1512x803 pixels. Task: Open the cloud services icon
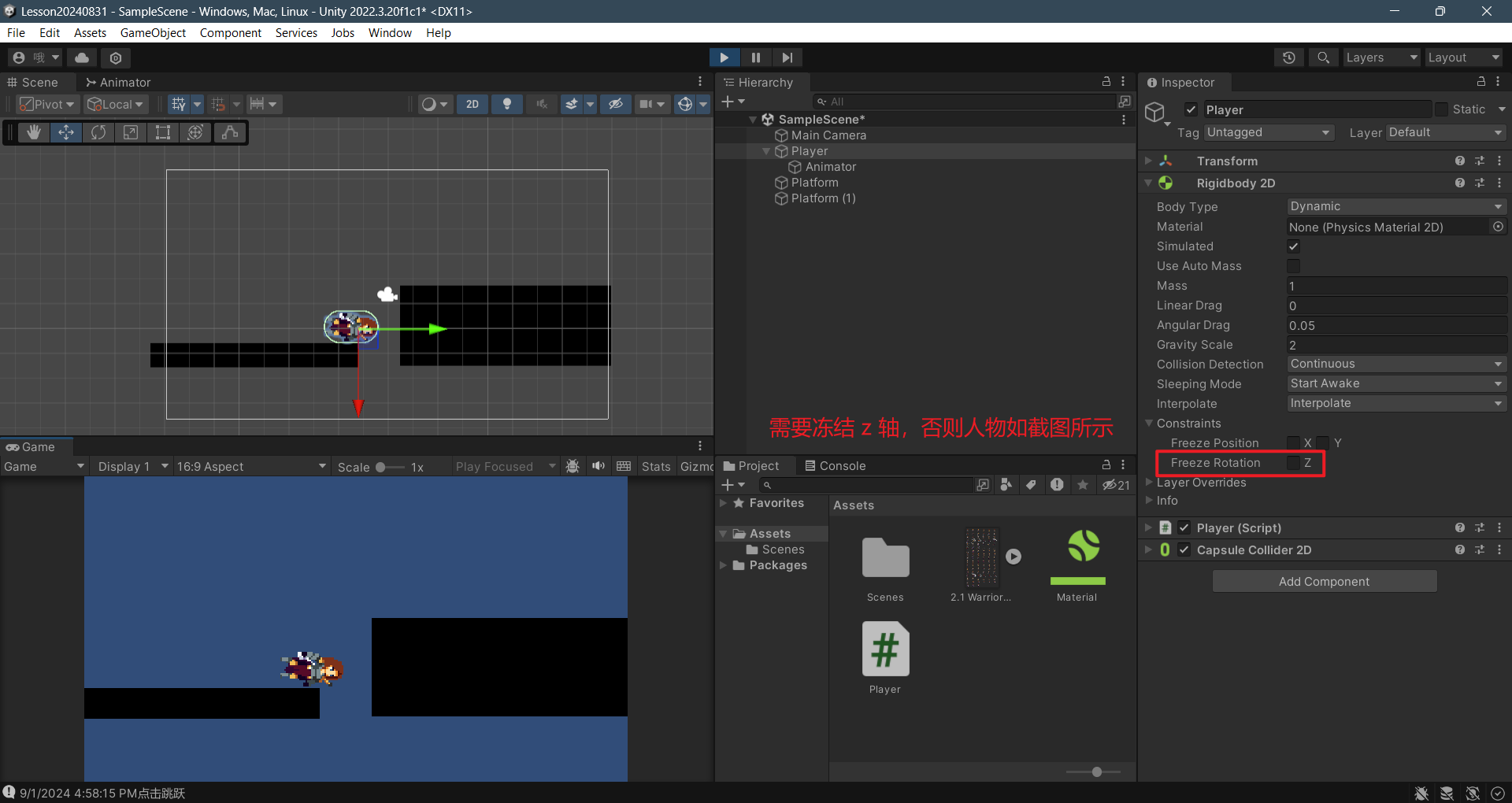[82, 57]
